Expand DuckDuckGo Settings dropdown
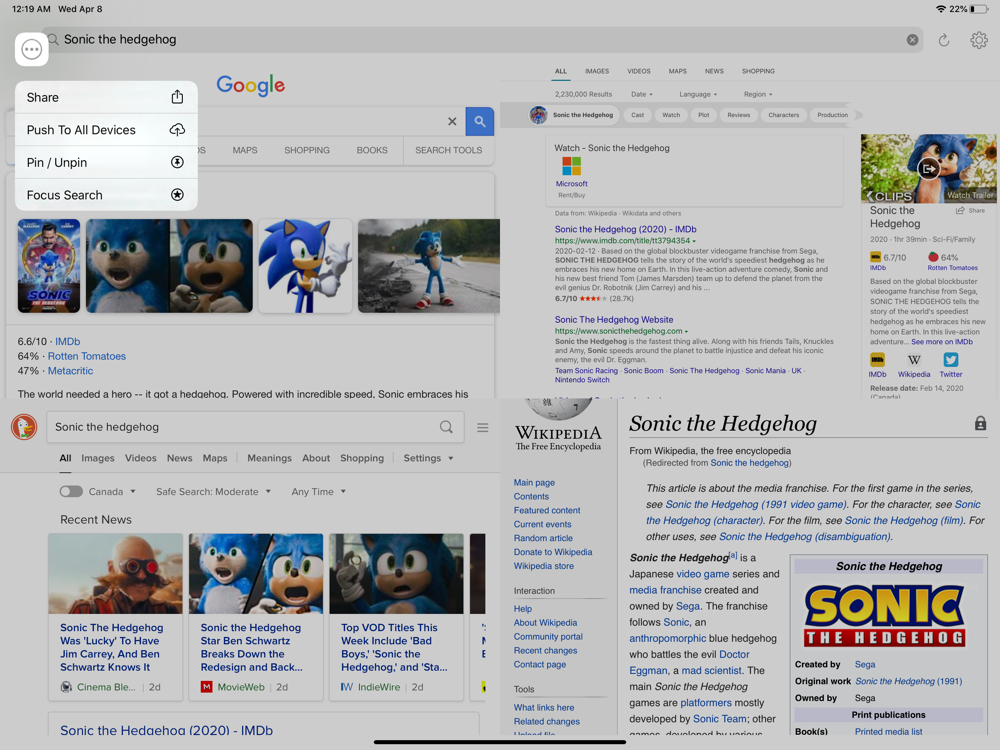Screen dimensions: 1000x750 (428, 458)
